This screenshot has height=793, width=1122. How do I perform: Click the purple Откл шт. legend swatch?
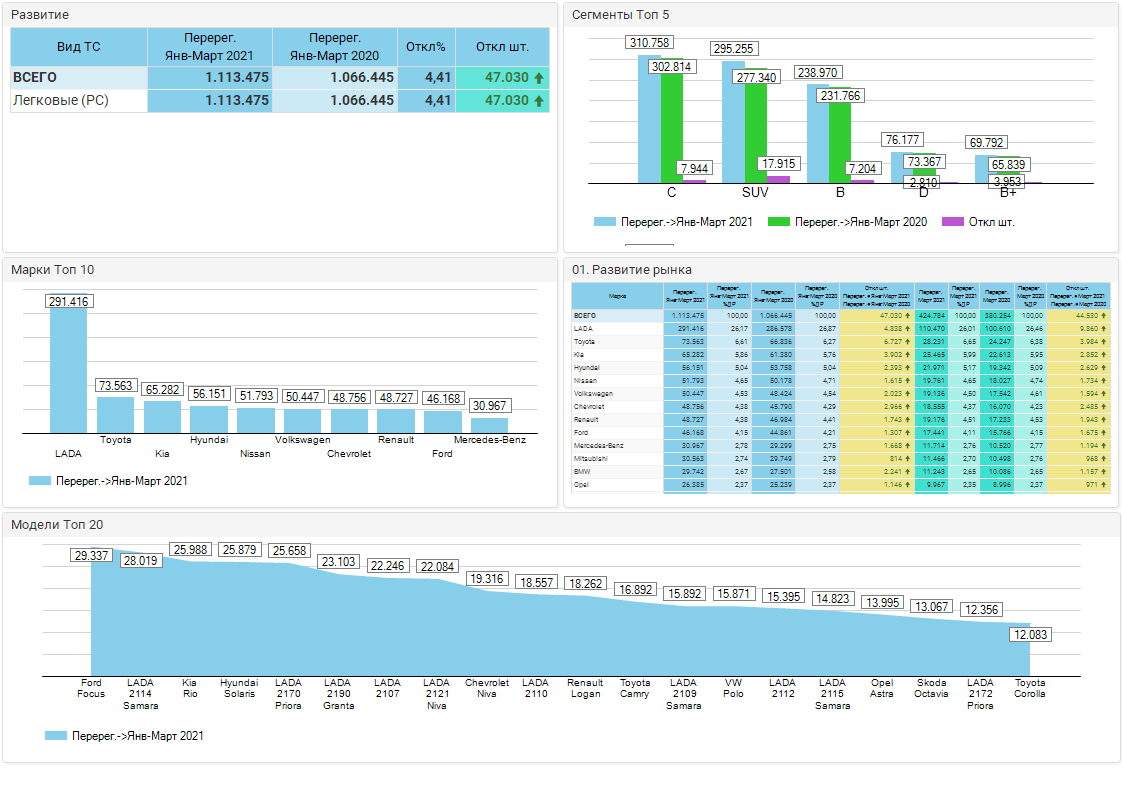(953, 222)
